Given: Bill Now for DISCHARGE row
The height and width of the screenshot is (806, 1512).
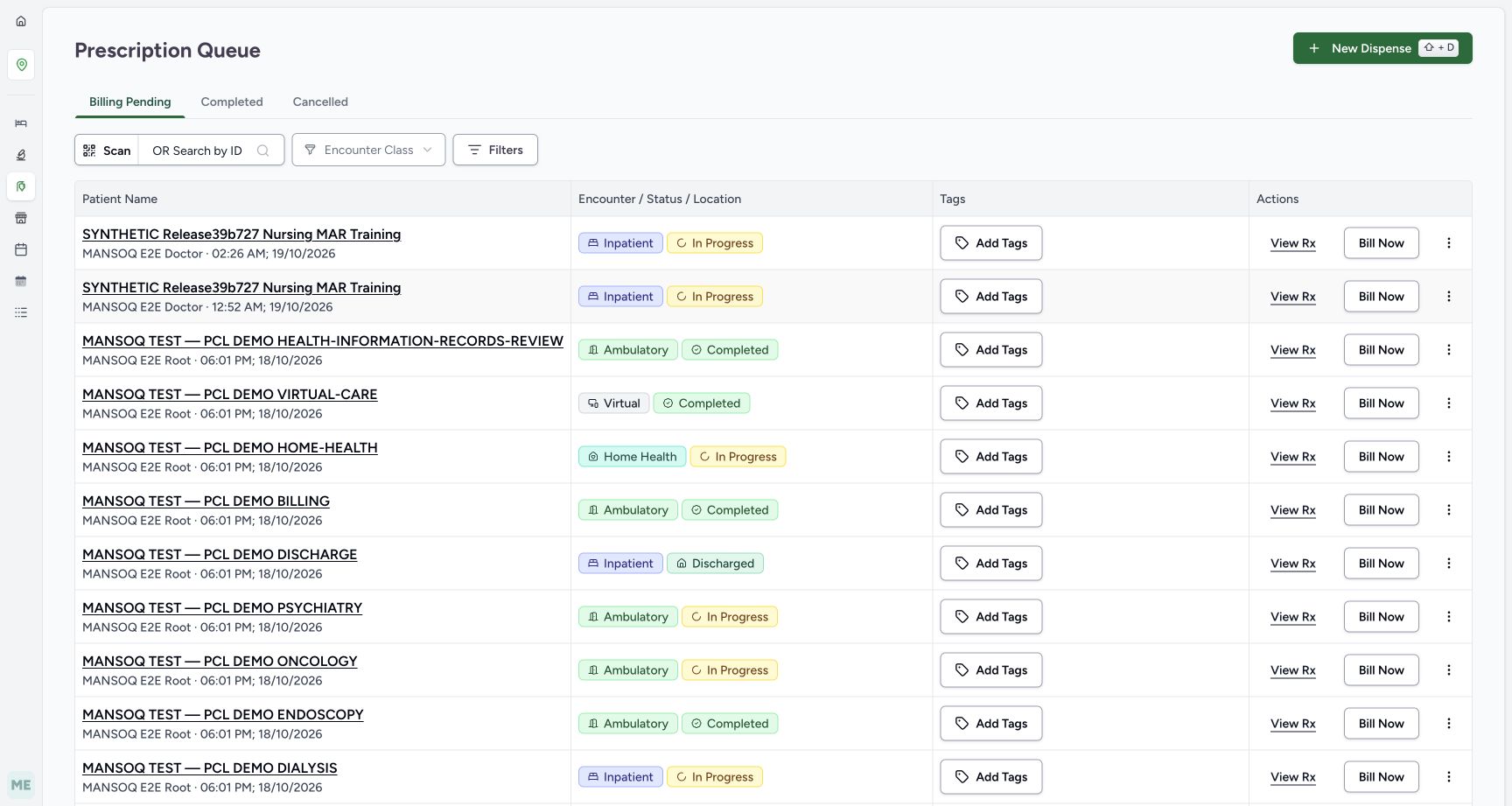Looking at the screenshot, I should pyautogui.click(x=1382, y=564).
